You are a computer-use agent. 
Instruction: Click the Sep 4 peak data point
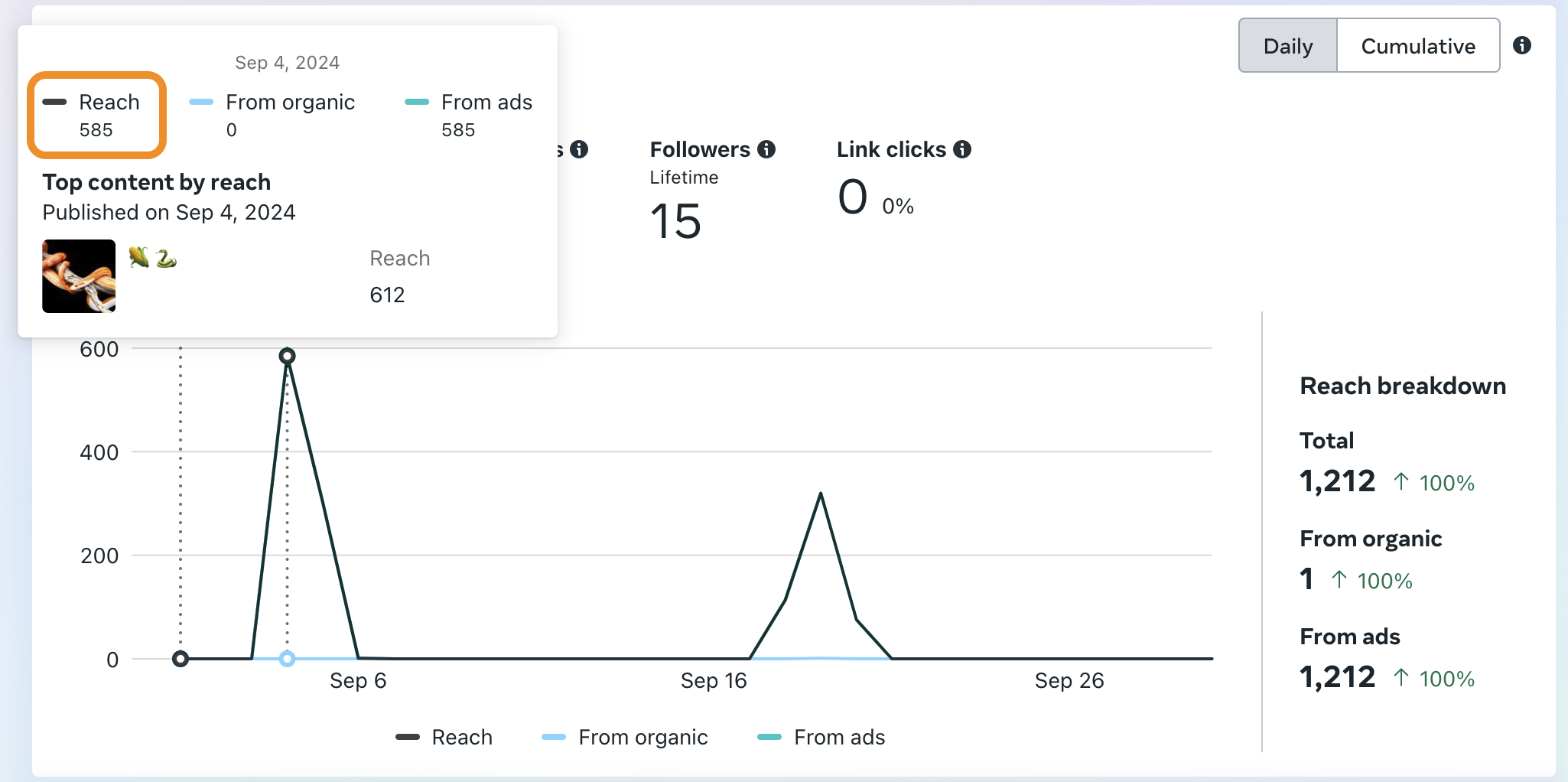(x=287, y=356)
